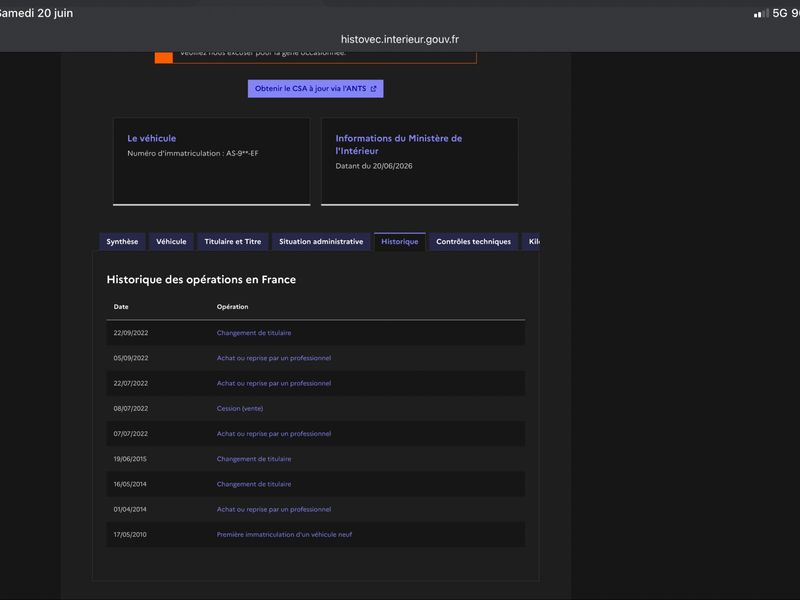The width and height of the screenshot is (800, 600).
Task: Click Obtenir le CSA à jour via l'ANTS
Action: click(x=315, y=89)
